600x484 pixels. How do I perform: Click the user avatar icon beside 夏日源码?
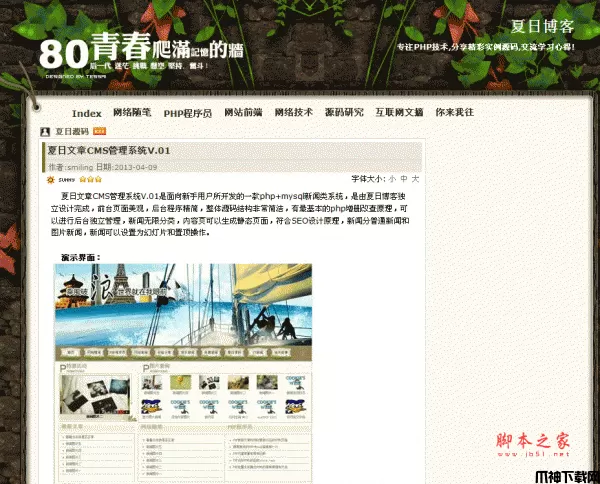click(x=45, y=132)
